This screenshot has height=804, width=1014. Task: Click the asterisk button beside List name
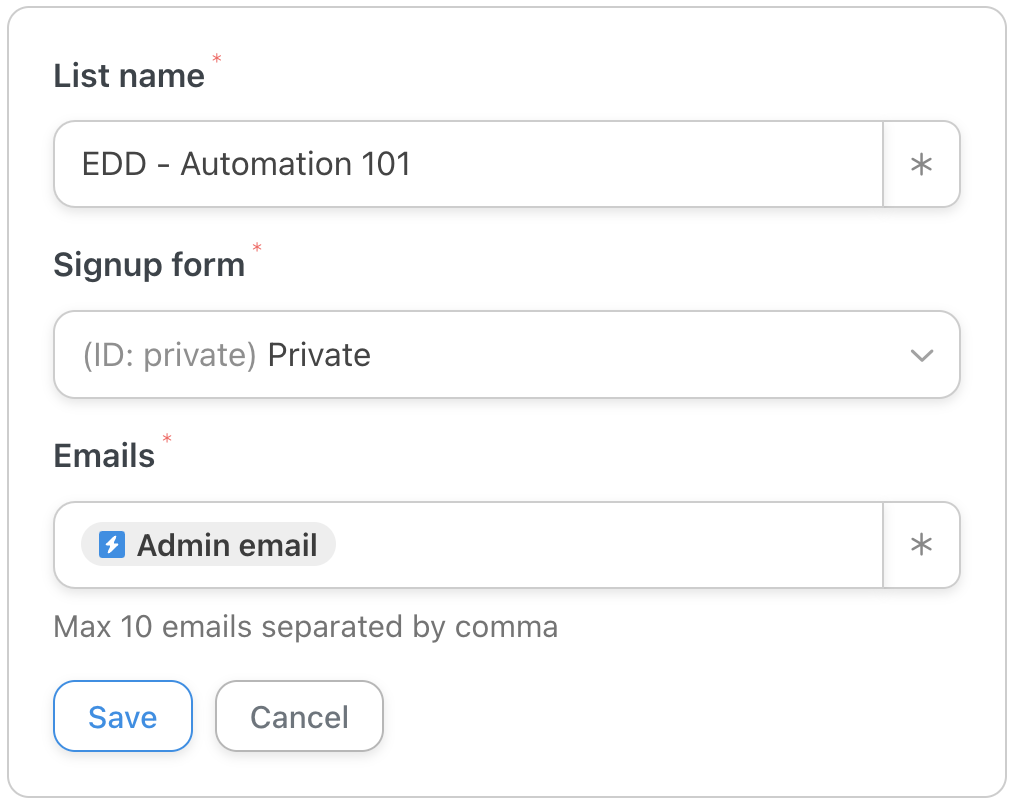(x=921, y=165)
